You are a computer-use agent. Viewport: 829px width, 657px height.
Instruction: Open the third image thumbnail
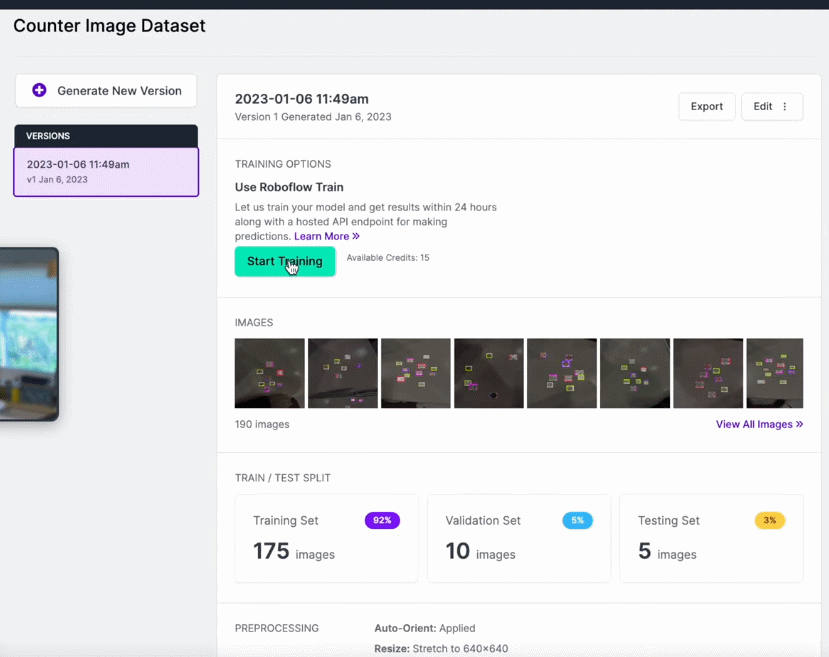[416, 373]
